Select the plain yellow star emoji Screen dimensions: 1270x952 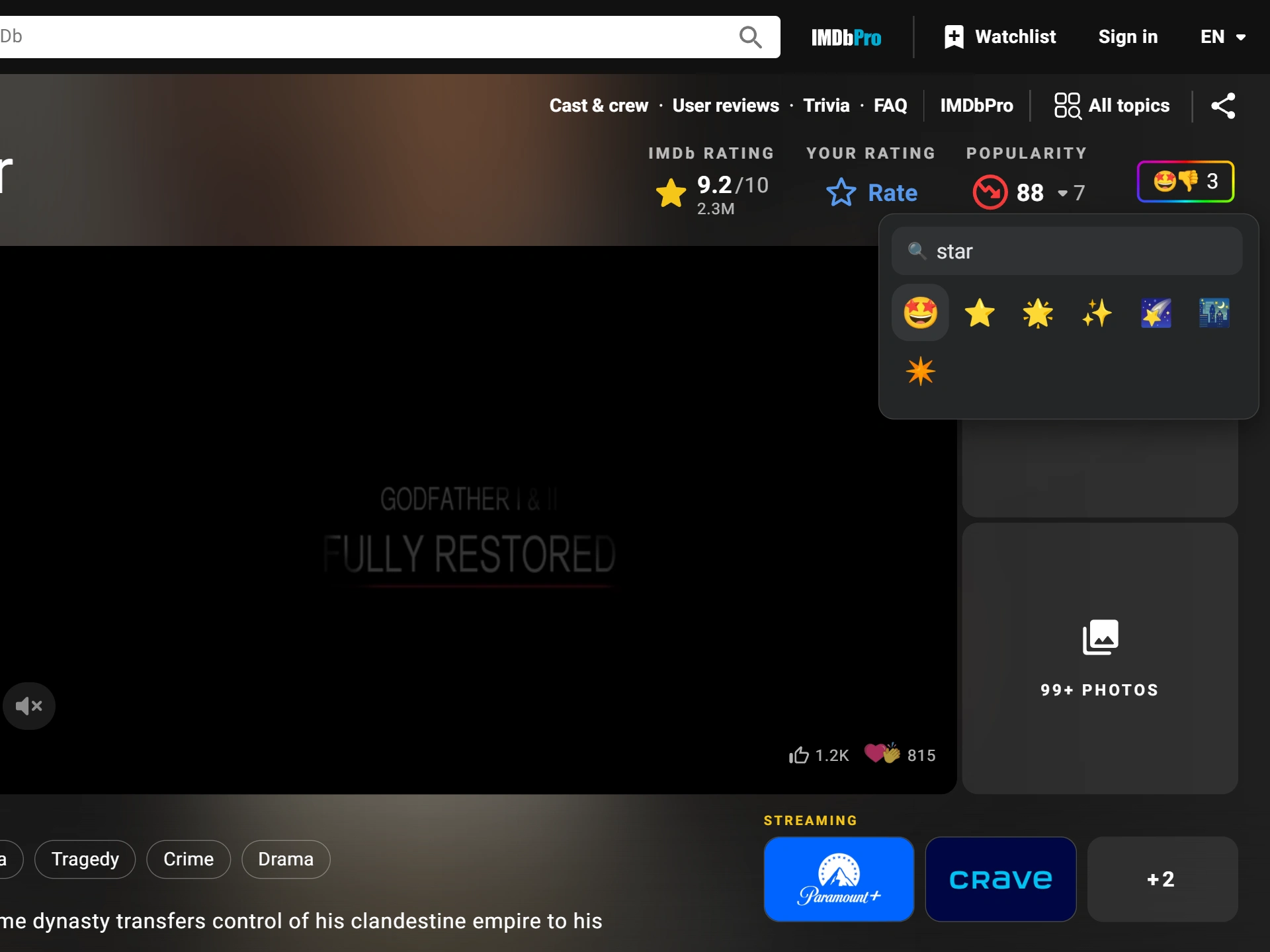979,313
